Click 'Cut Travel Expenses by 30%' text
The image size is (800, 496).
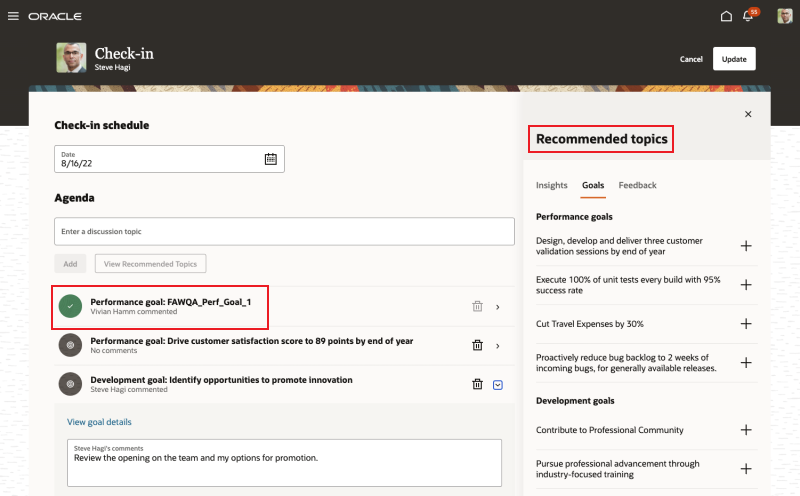coord(590,324)
